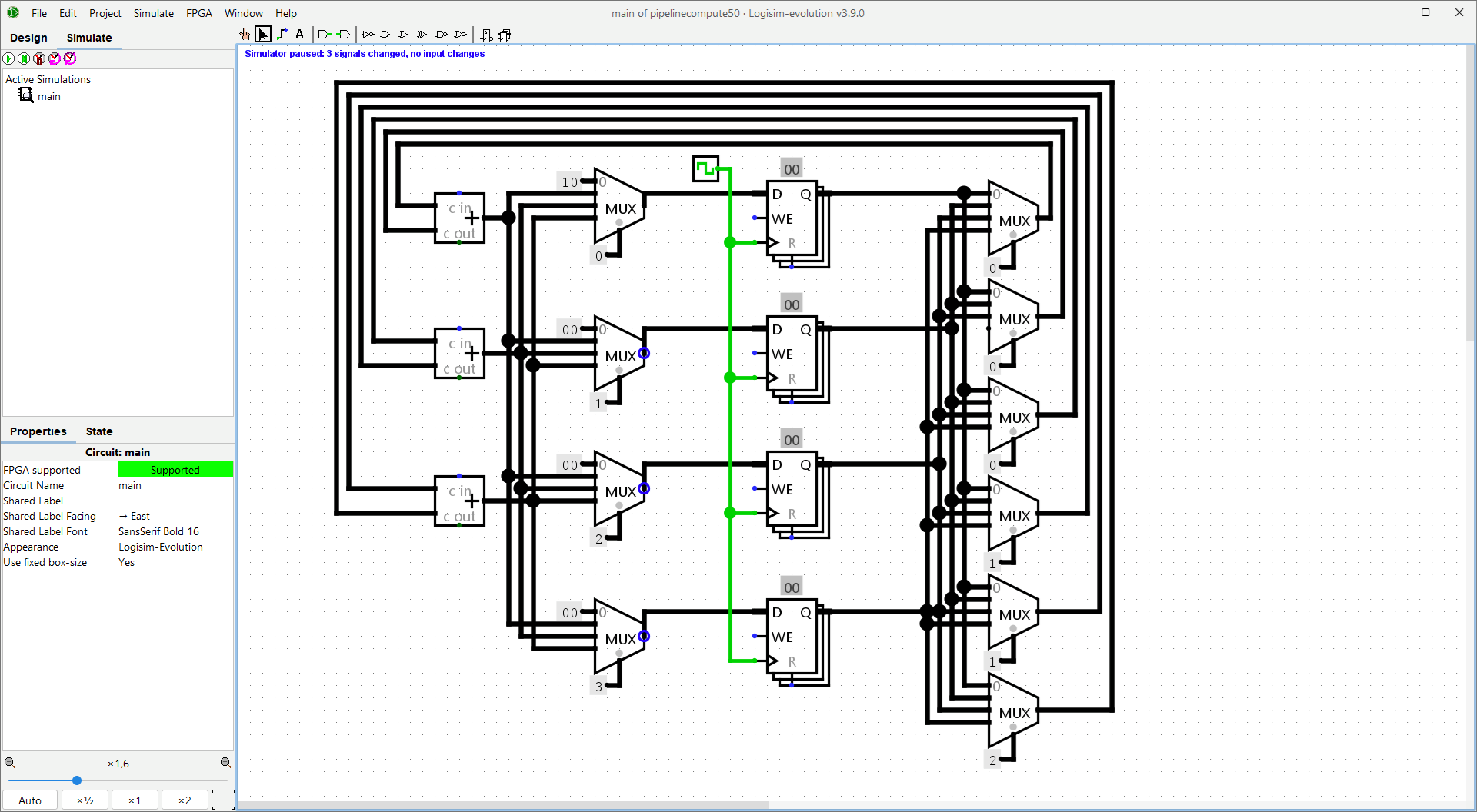Open Use fixed box-size Yes dropdown
This screenshot has width=1477, height=812.
click(x=175, y=562)
